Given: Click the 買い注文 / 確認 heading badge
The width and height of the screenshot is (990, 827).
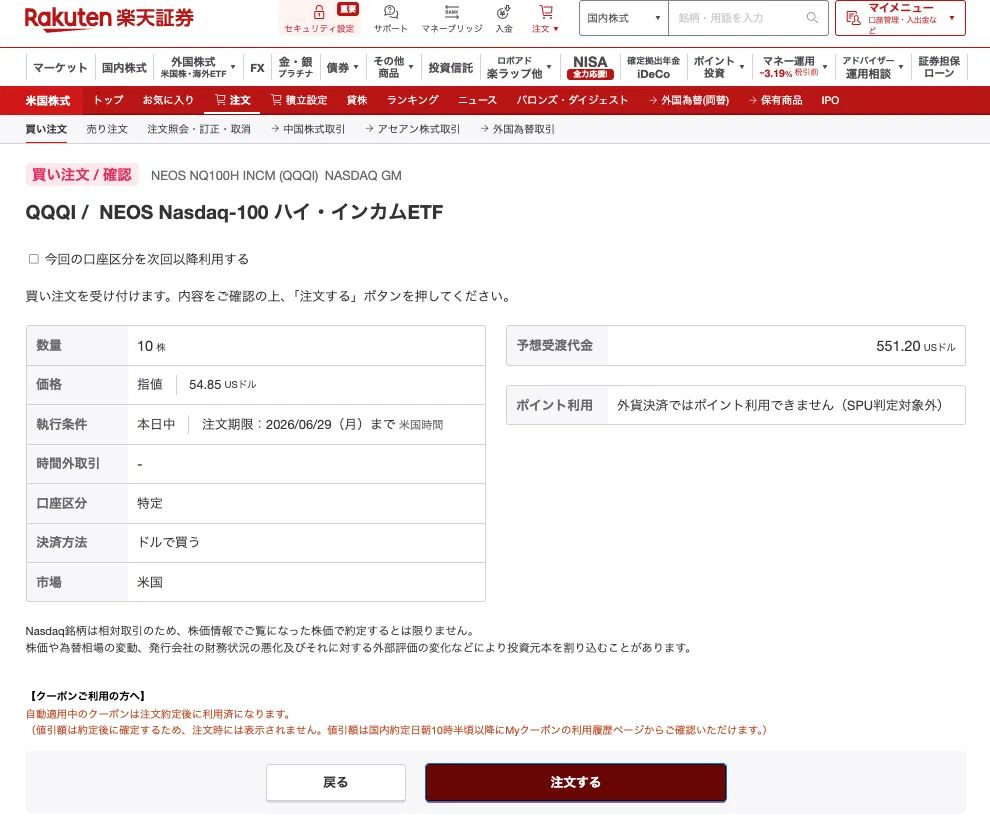Looking at the screenshot, I should pyautogui.click(x=81, y=175).
